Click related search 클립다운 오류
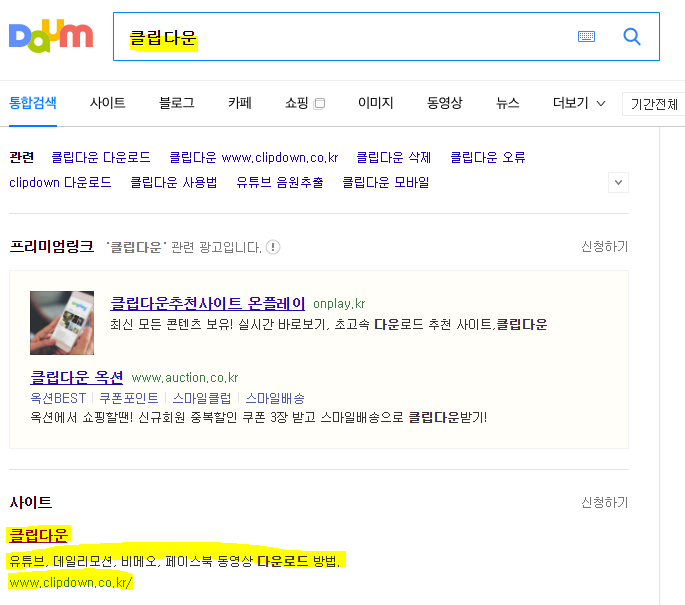The width and height of the screenshot is (685, 605). pyautogui.click(x=488, y=157)
